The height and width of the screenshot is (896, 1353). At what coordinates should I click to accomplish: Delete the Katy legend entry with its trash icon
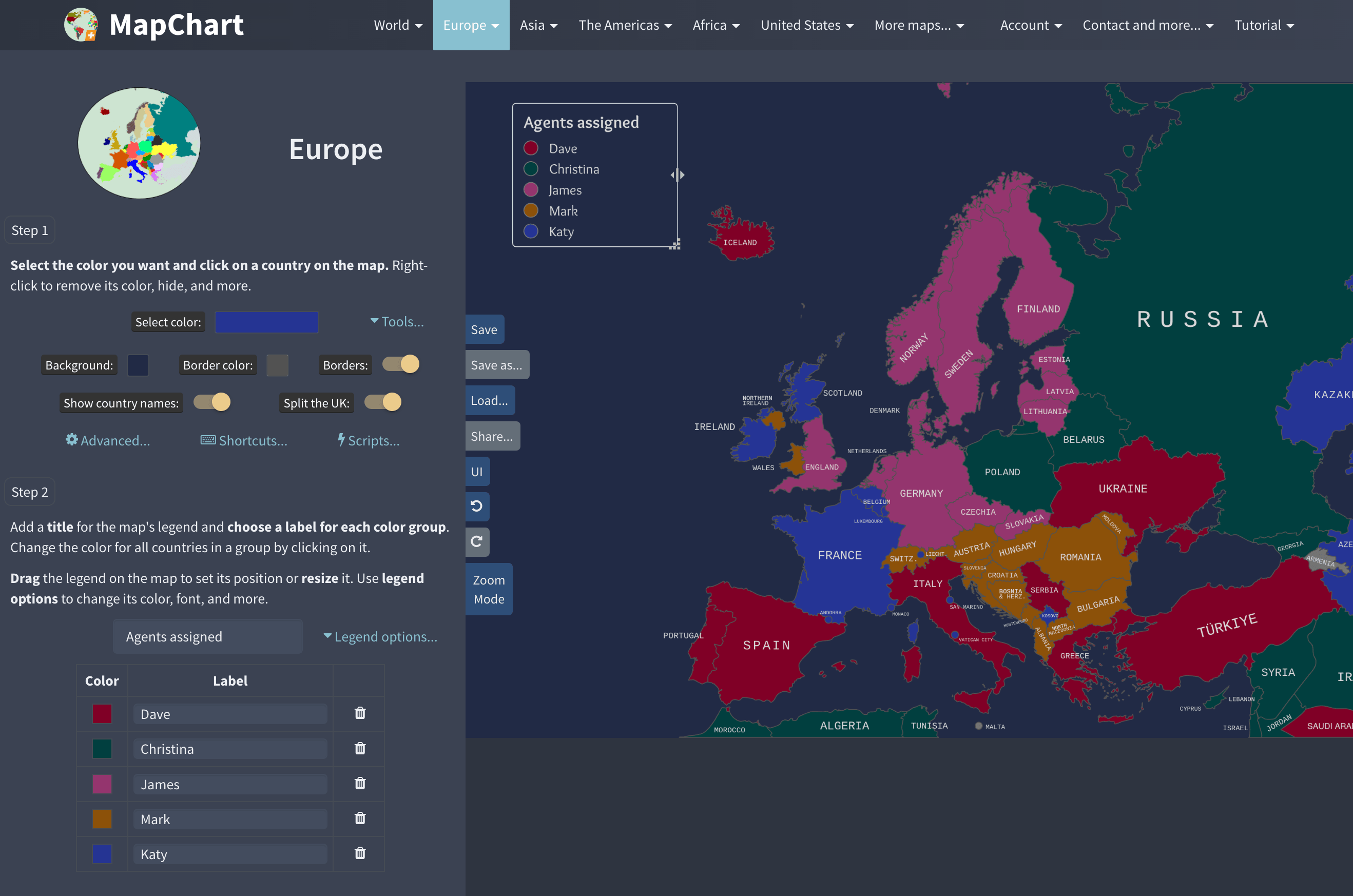[359, 854]
